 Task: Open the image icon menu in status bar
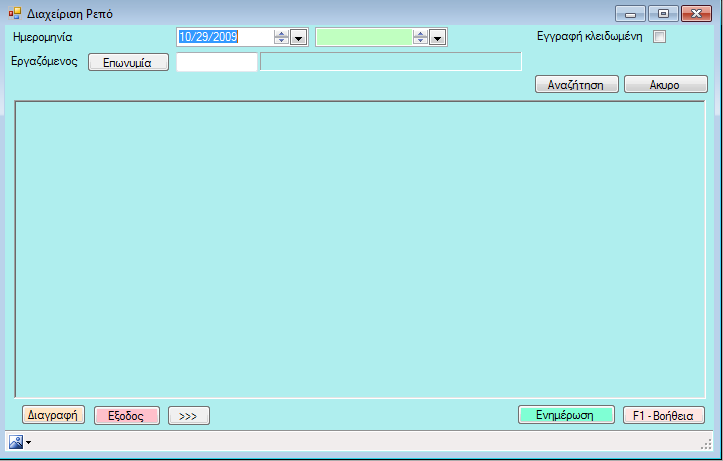tap(20, 442)
